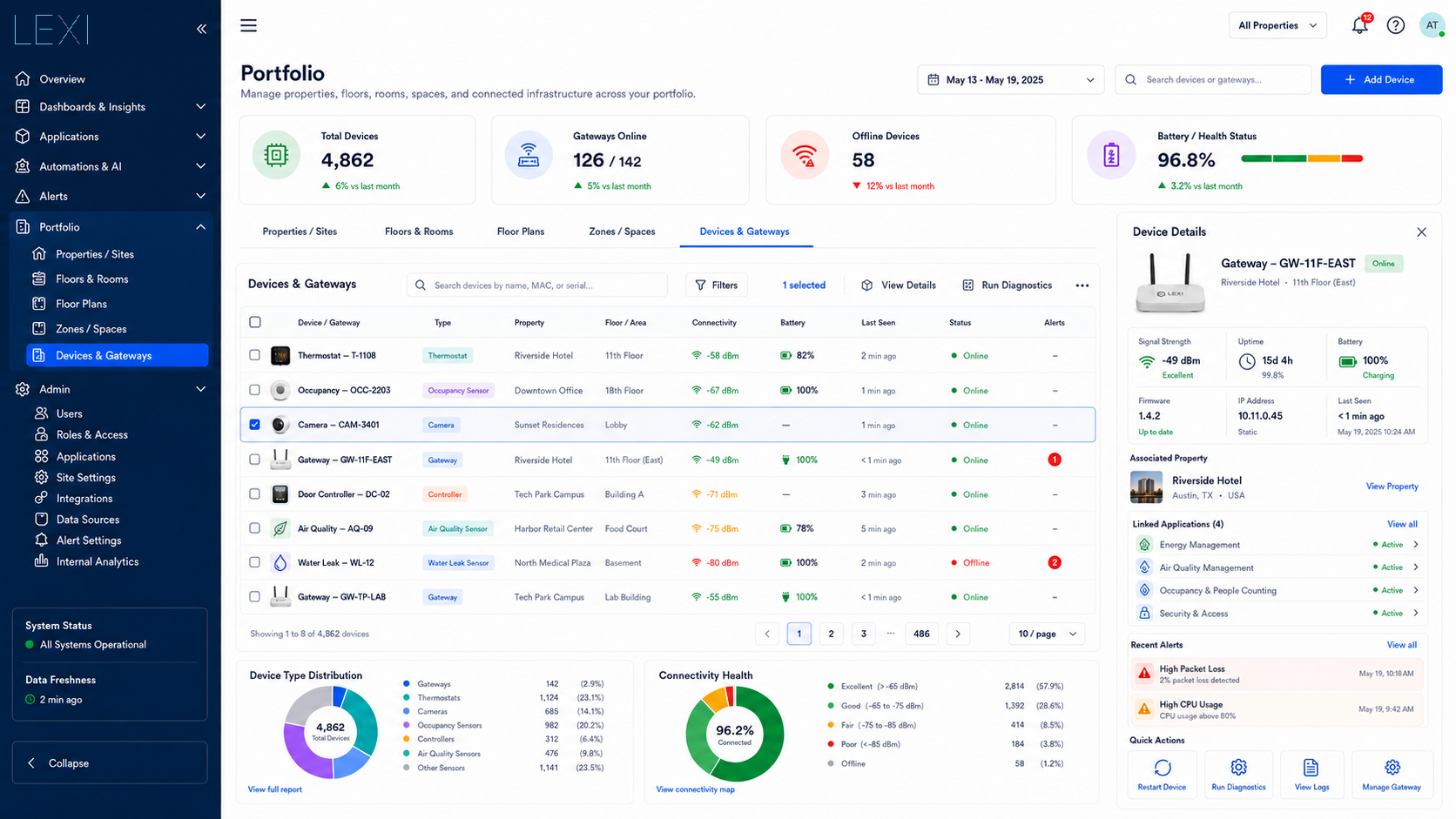The width and height of the screenshot is (1456, 819).
Task: Switch to Properties / Sites tab
Action: pyautogui.click(x=300, y=232)
